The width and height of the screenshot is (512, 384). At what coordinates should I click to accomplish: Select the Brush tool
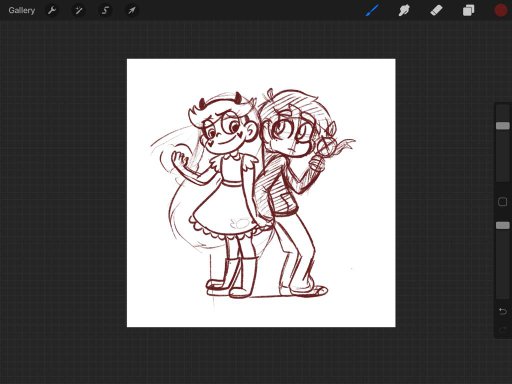(x=372, y=10)
